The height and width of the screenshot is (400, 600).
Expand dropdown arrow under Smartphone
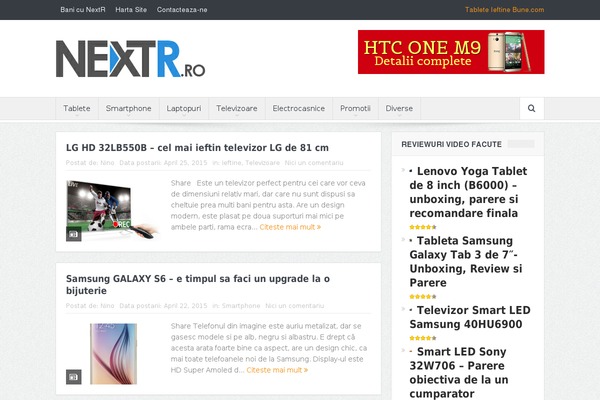click(129, 116)
